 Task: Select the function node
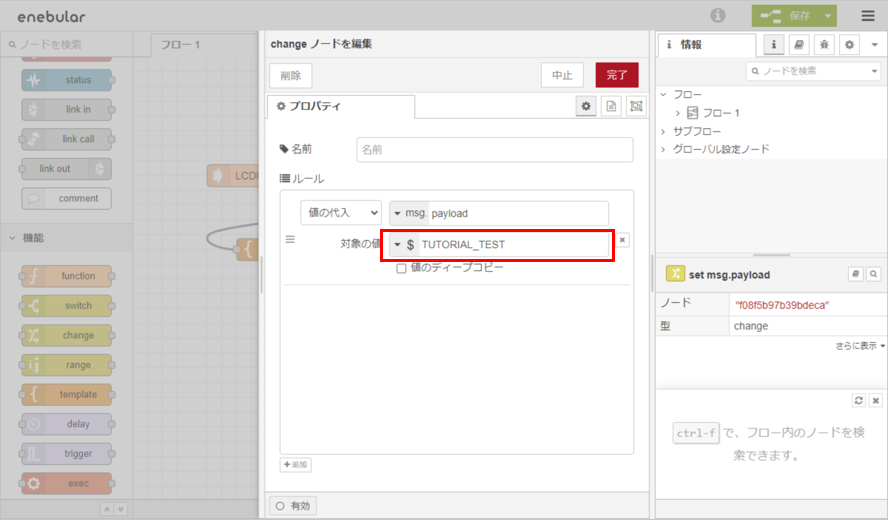pos(67,276)
